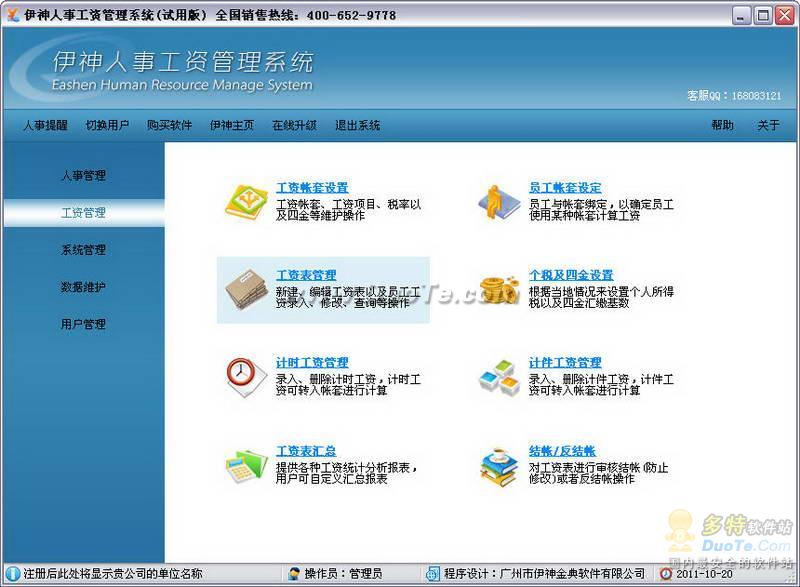Image resolution: width=800 pixels, height=587 pixels.
Task: Click the 工资帐套设置 module icon
Action: [244, 201]
